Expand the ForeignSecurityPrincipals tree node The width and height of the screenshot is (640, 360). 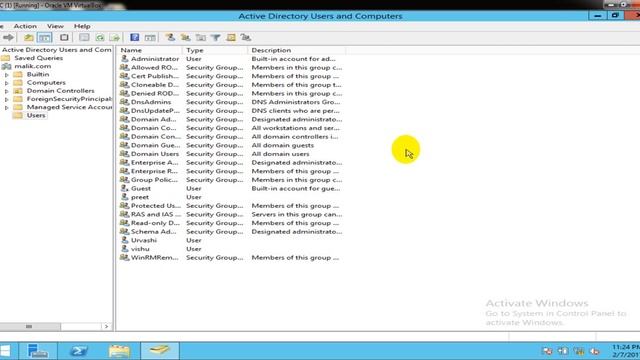click(7, 99)
